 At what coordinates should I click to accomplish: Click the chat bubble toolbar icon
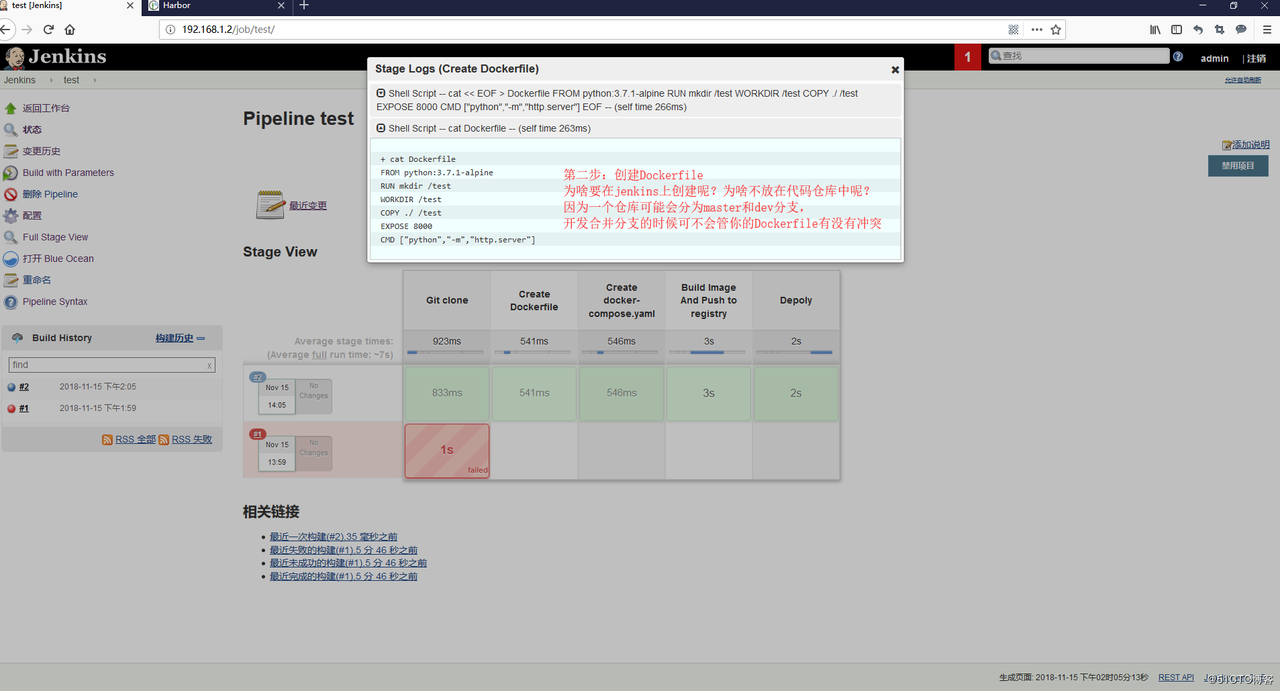1241,30
